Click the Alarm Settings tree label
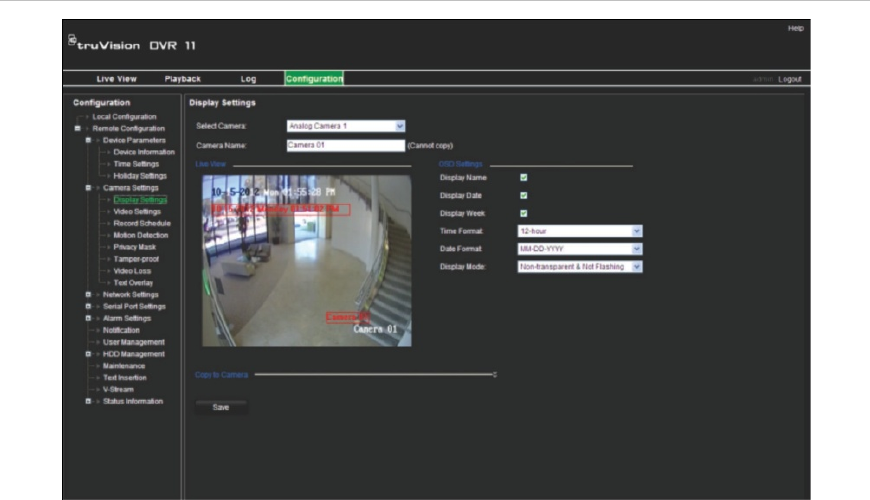 pos(127,319)
